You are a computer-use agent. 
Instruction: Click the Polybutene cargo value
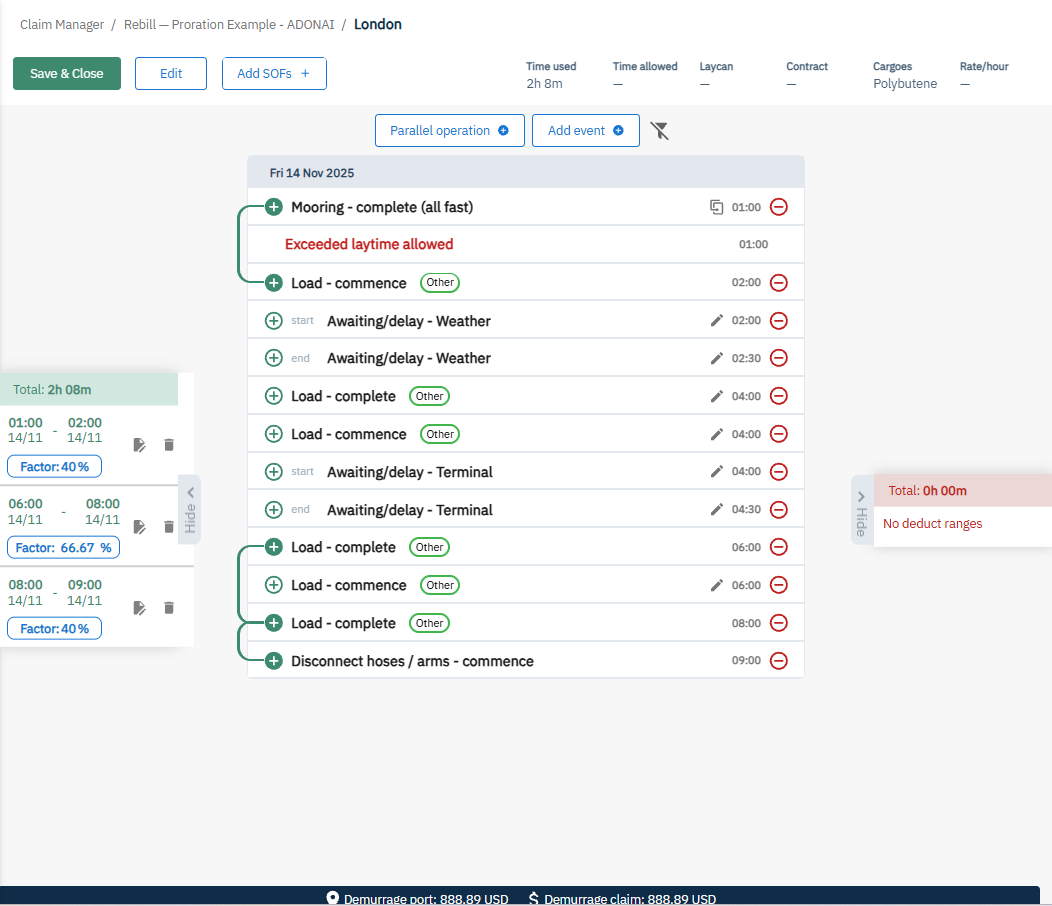tap(905, 84)
